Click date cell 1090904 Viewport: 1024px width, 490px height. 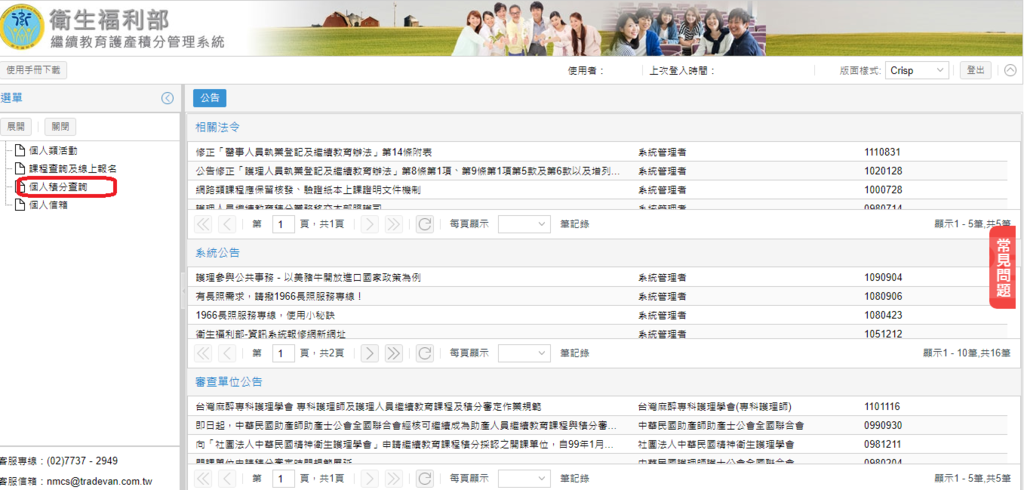coord(882,278)
